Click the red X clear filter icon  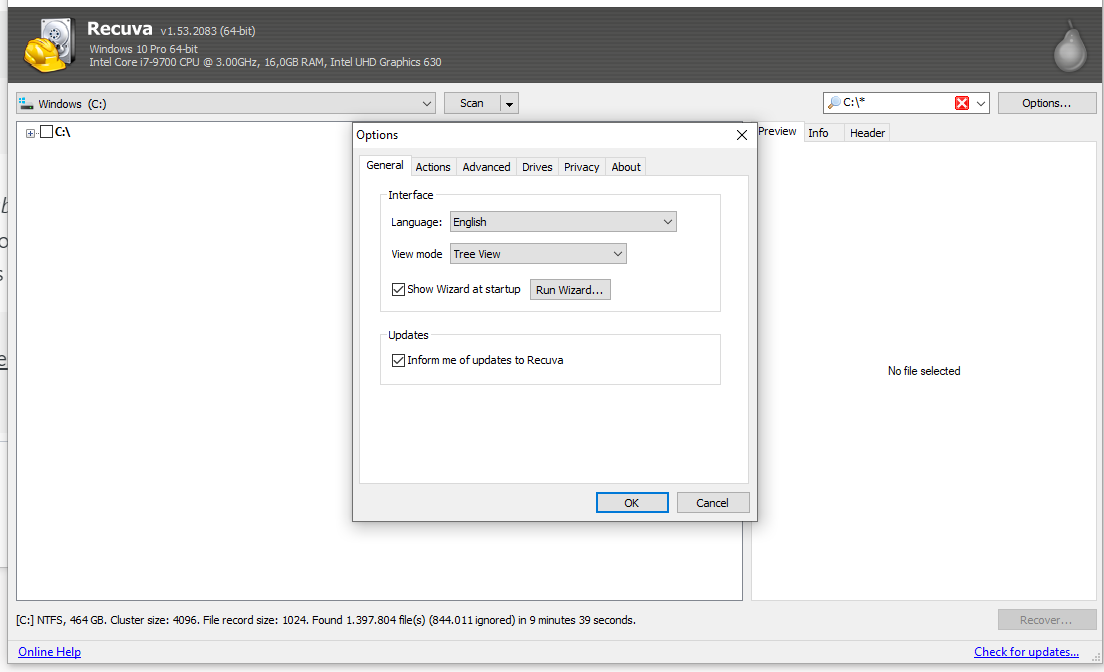962,103
